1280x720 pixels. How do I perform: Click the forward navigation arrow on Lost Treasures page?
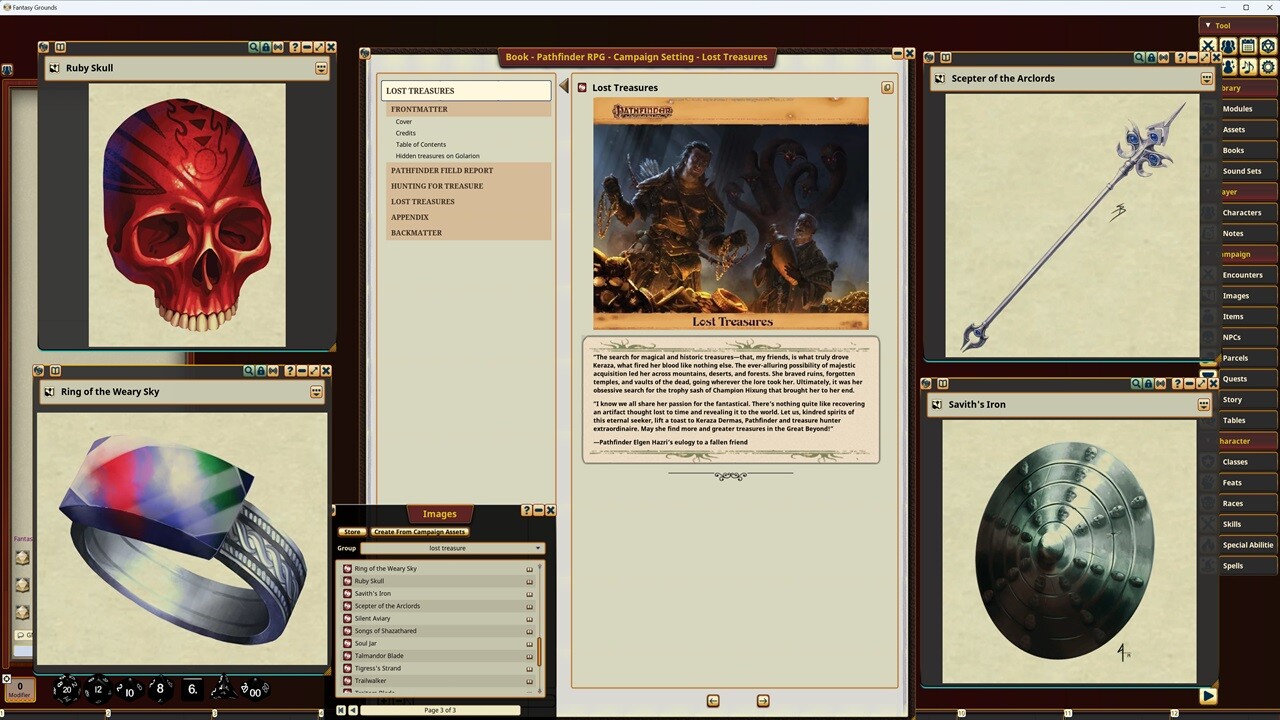pyautogui.click(x=763, y=701)
